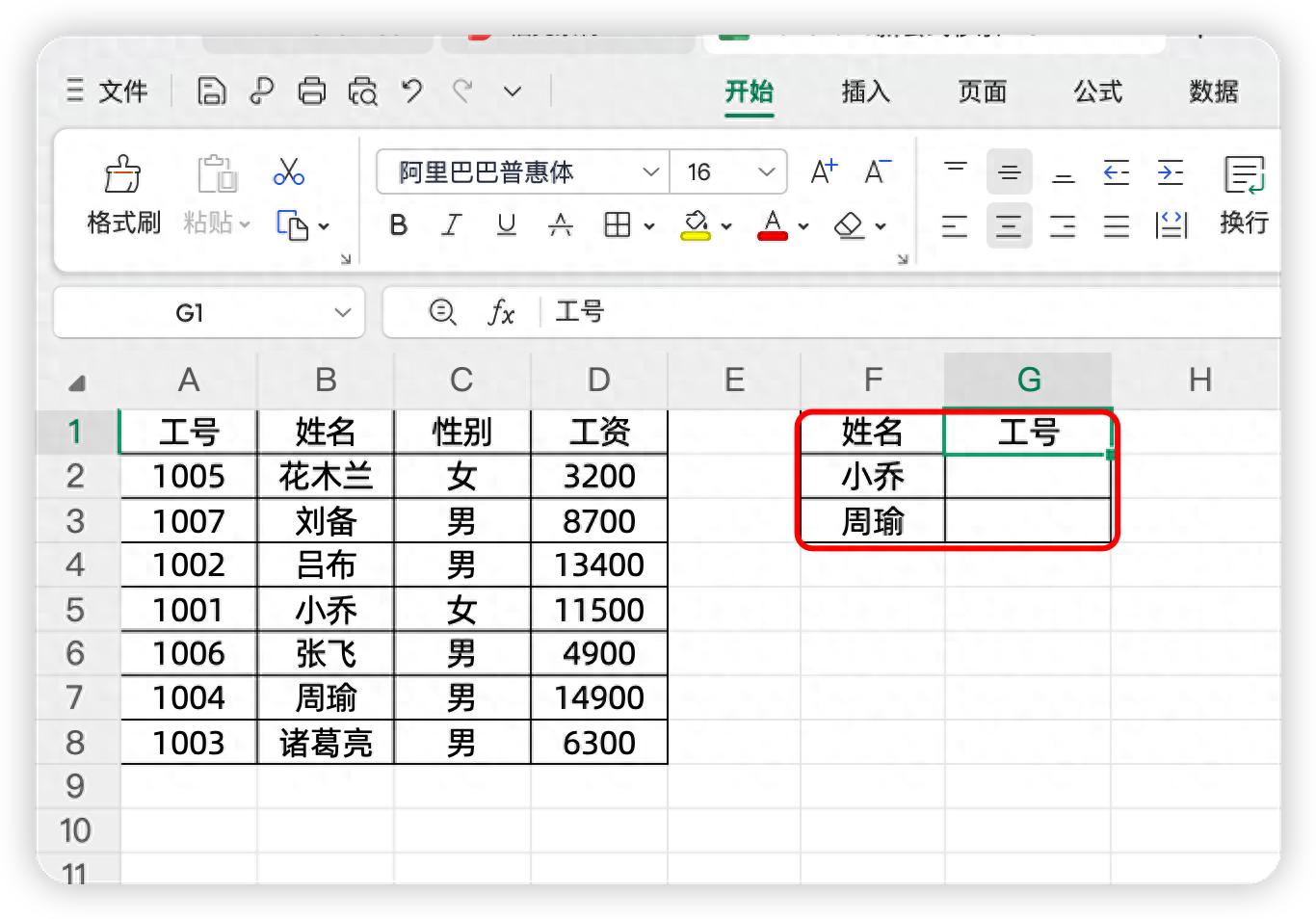The height and width of the screenshot is (919, 1316).
Task: Expand the name box dropdown
Action: pos(342,312)
